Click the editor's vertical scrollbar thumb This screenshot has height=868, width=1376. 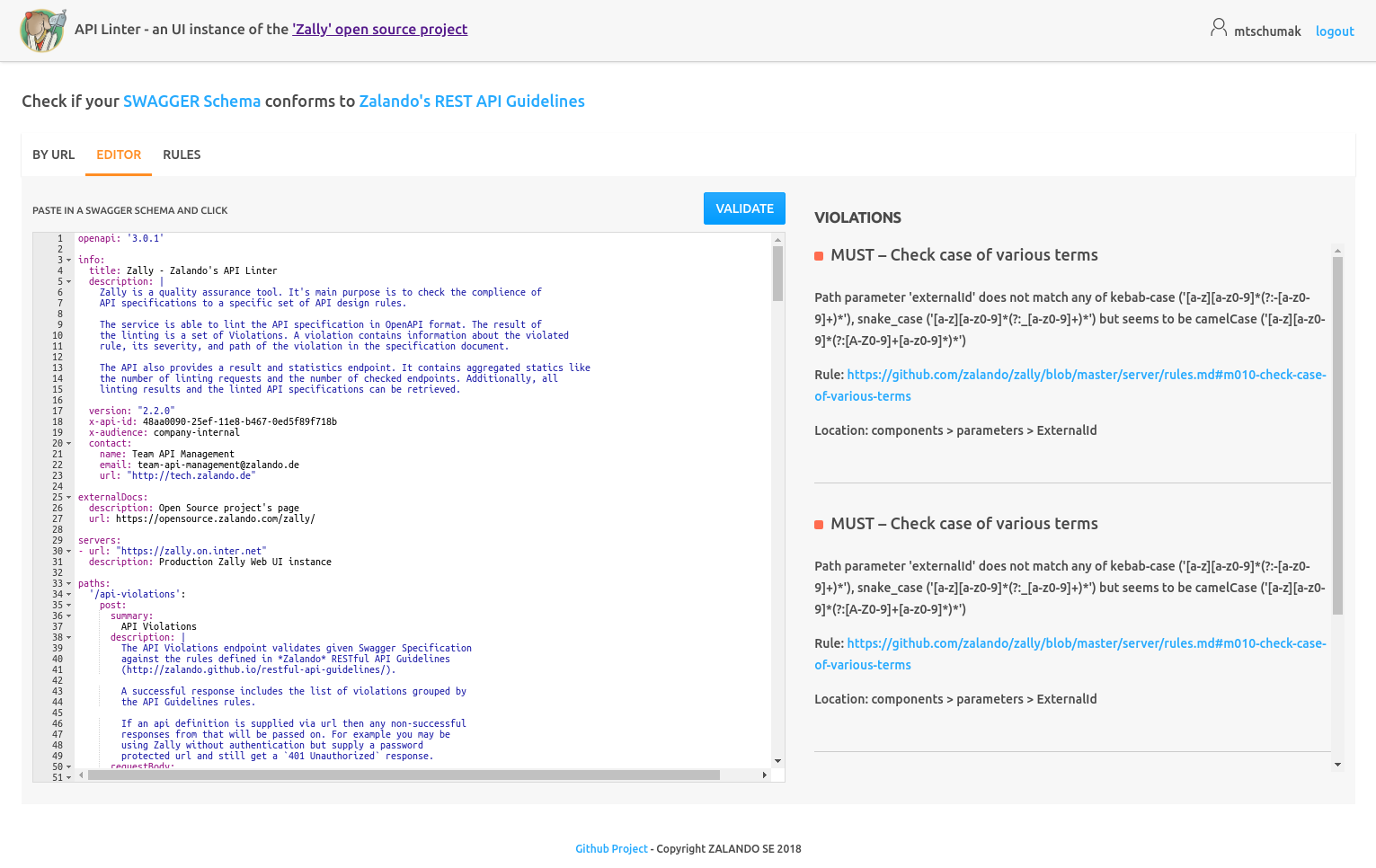[x=777, y=273]
